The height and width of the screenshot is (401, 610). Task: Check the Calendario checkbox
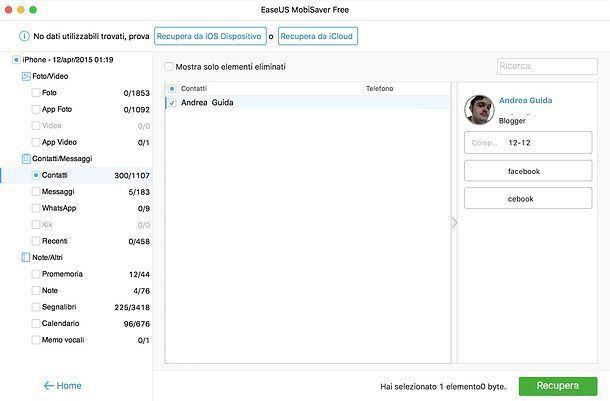tap(36, 324)
